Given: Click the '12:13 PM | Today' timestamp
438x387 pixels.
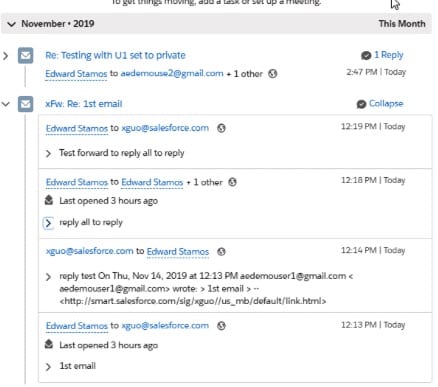Looking at the screenshot, I should tap(373, 325).
